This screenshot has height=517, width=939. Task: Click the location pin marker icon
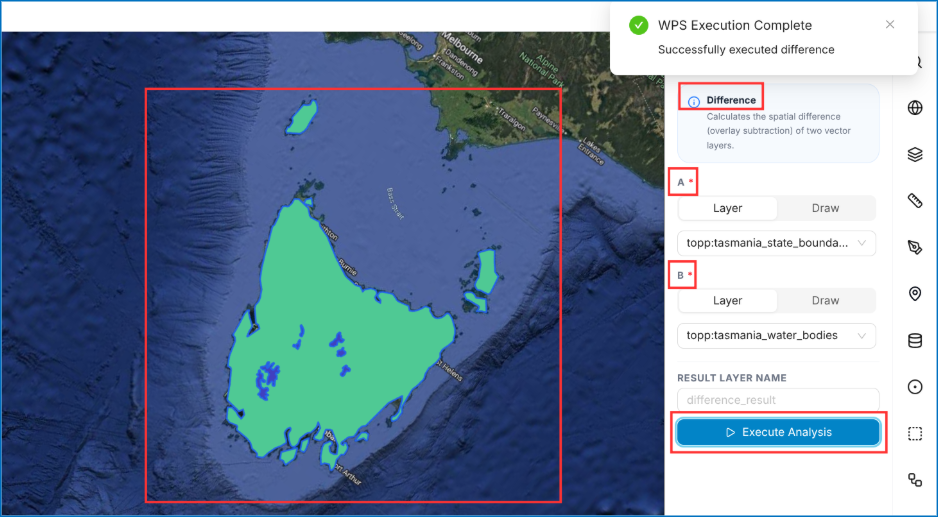[x=914, y=294]
